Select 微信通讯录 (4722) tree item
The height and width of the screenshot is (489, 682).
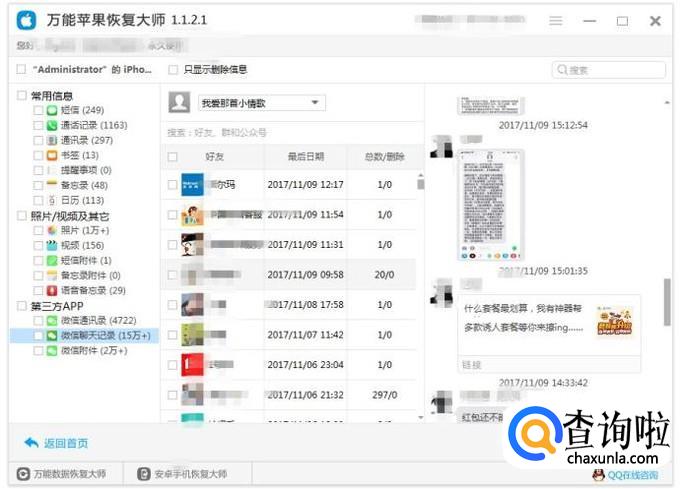click(x=98, y=321)
